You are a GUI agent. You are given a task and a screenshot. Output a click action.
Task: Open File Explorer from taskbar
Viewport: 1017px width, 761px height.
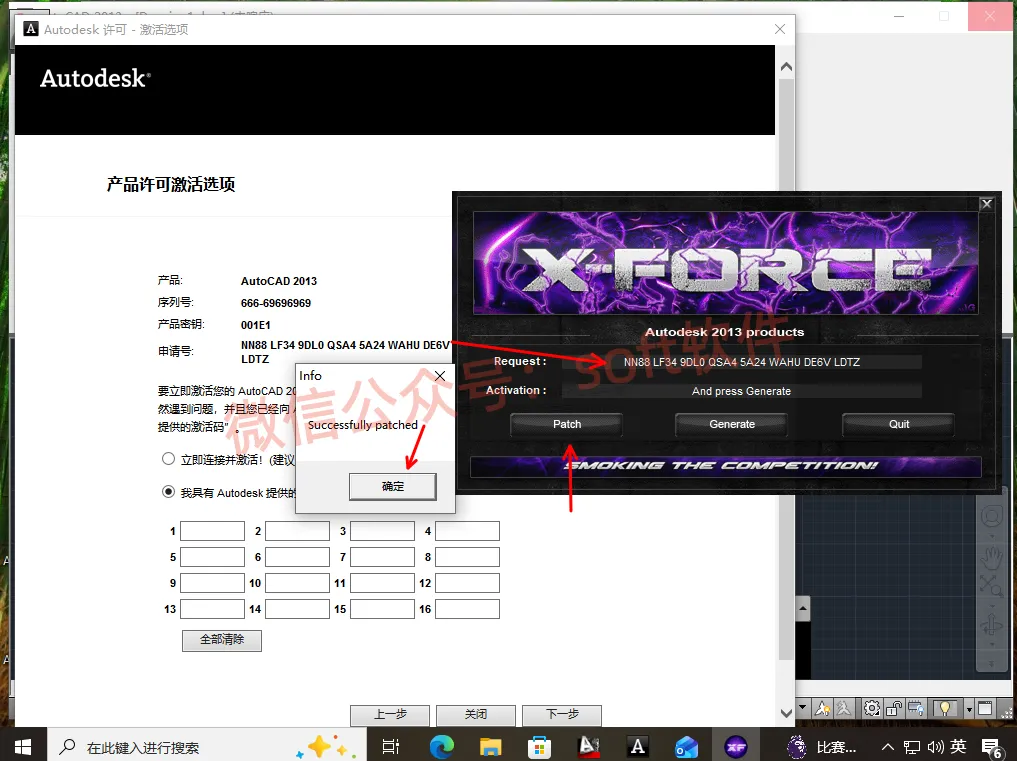[x=490, y=747]
